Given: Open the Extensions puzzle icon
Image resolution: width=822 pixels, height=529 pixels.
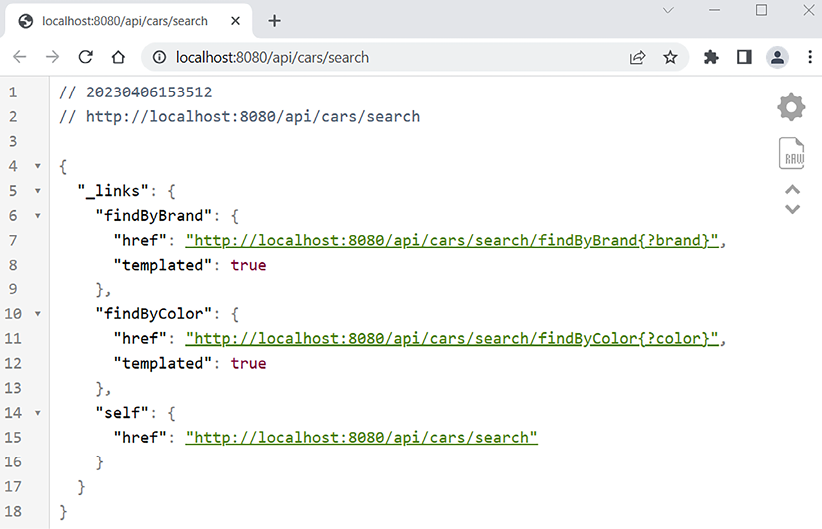Looking at the screenshot, I should point(711,58).
